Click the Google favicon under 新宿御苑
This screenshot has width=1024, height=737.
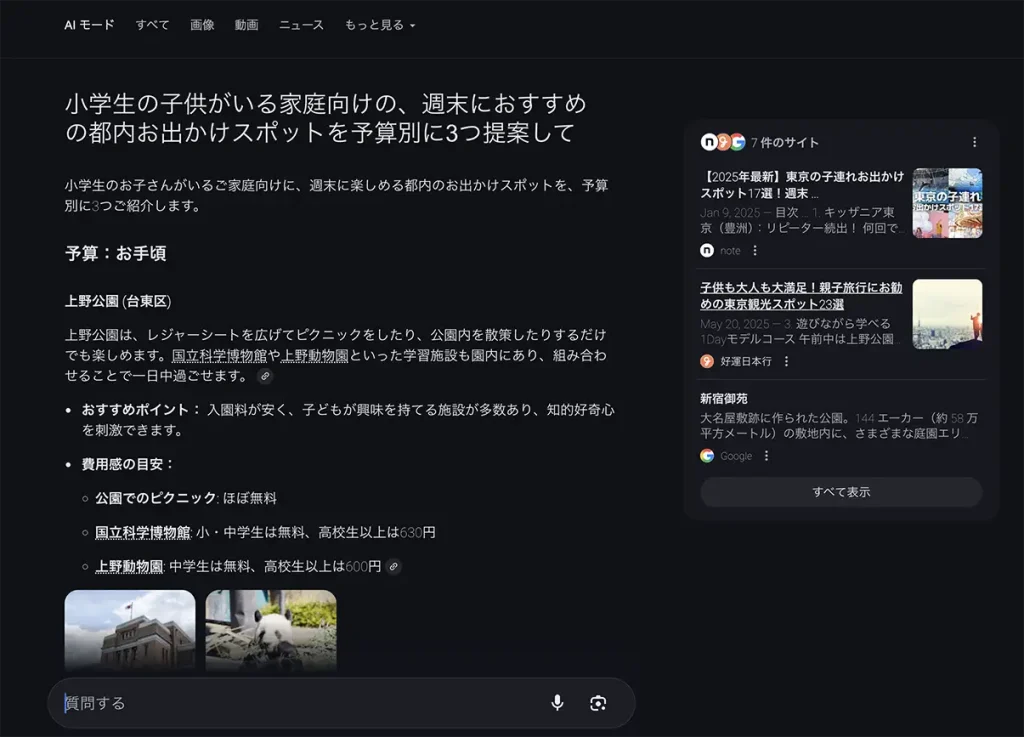pyautogui.click(x=707, y=456)
